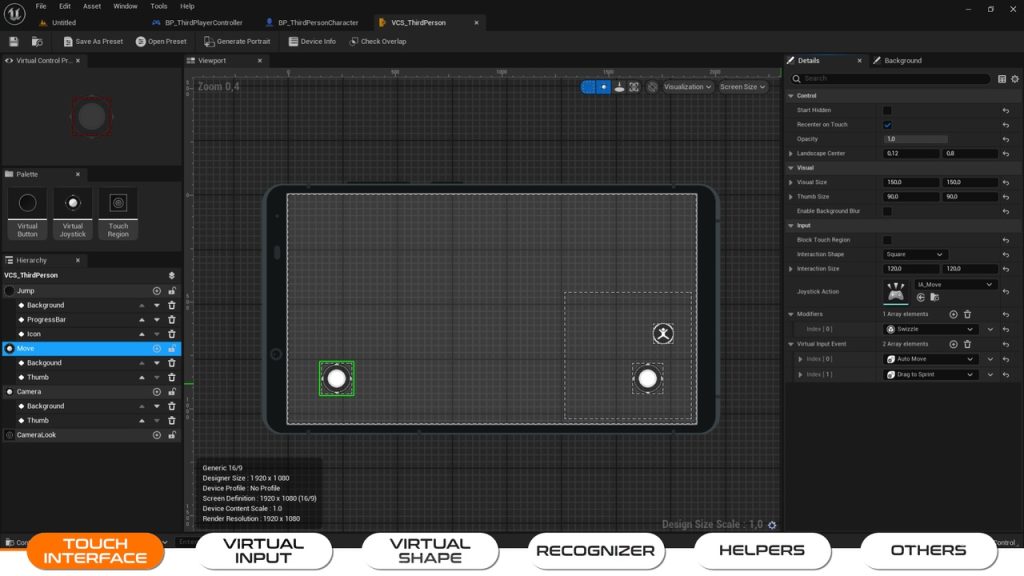Move the Jump Background layer down
Screen dimensions: 1024x576
(157, 305)
